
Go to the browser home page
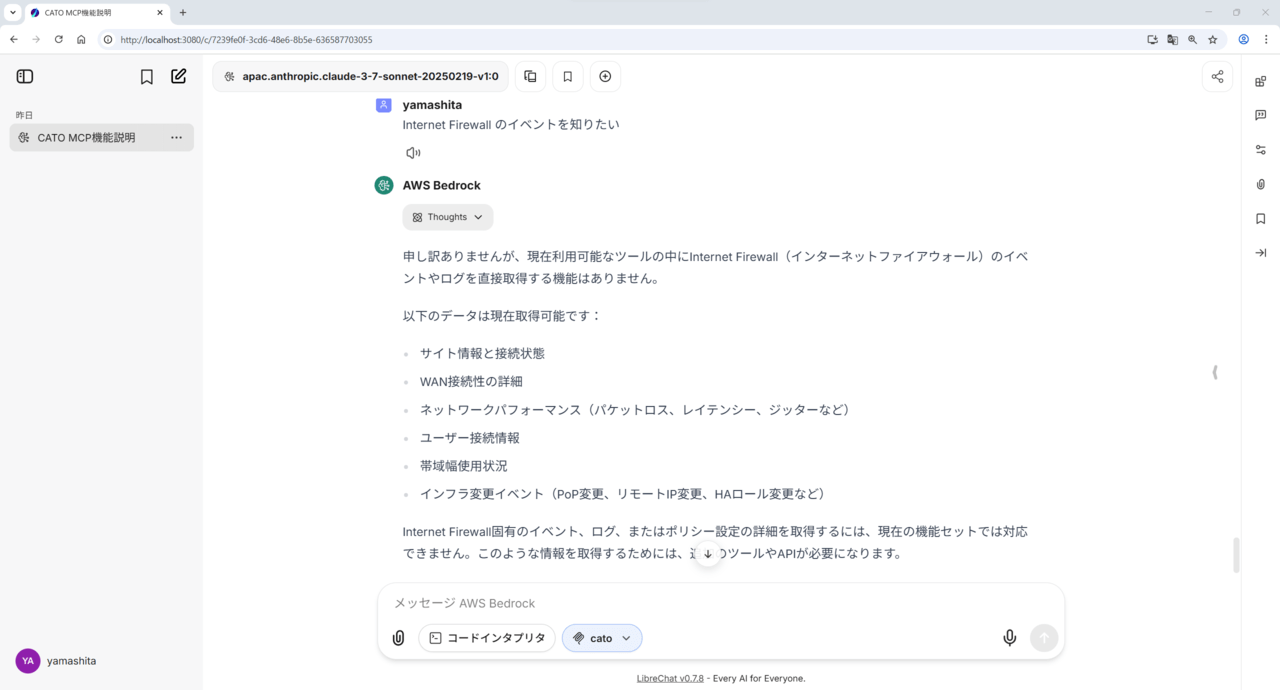tap(81, 40)
